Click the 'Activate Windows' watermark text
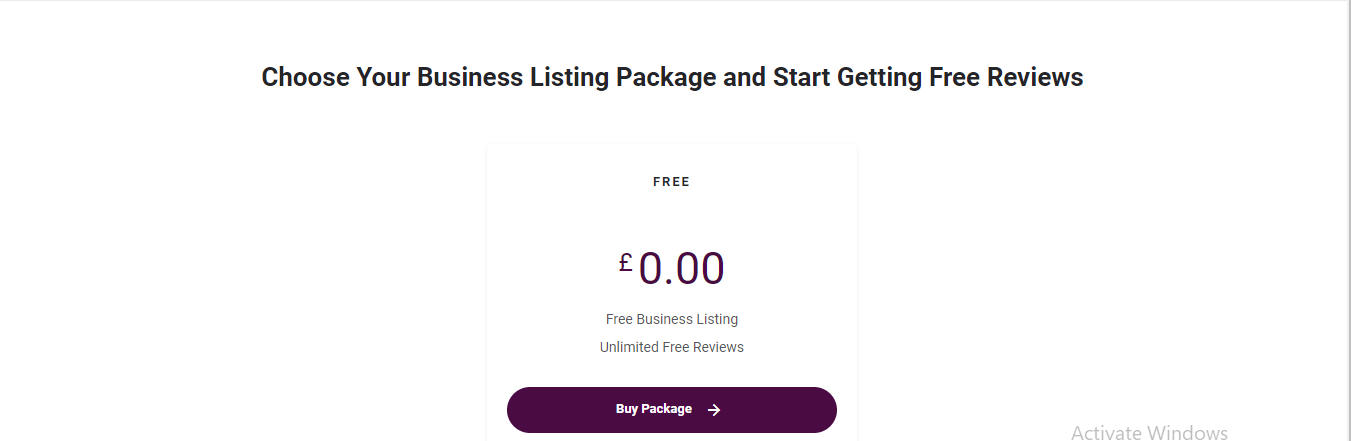The height and width of the screenshot is (441, 1351). [1148, 432]
